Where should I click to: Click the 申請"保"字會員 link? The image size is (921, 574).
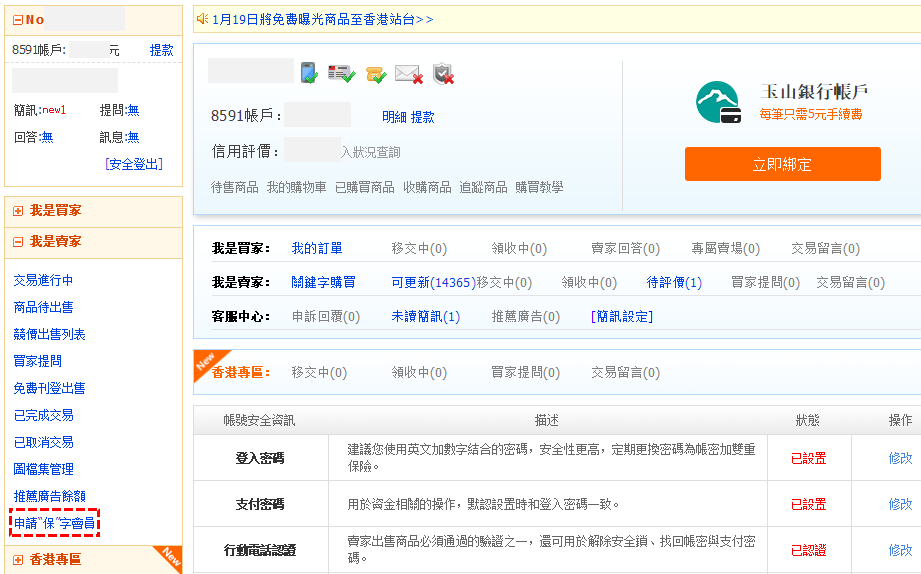coord(54,523)
